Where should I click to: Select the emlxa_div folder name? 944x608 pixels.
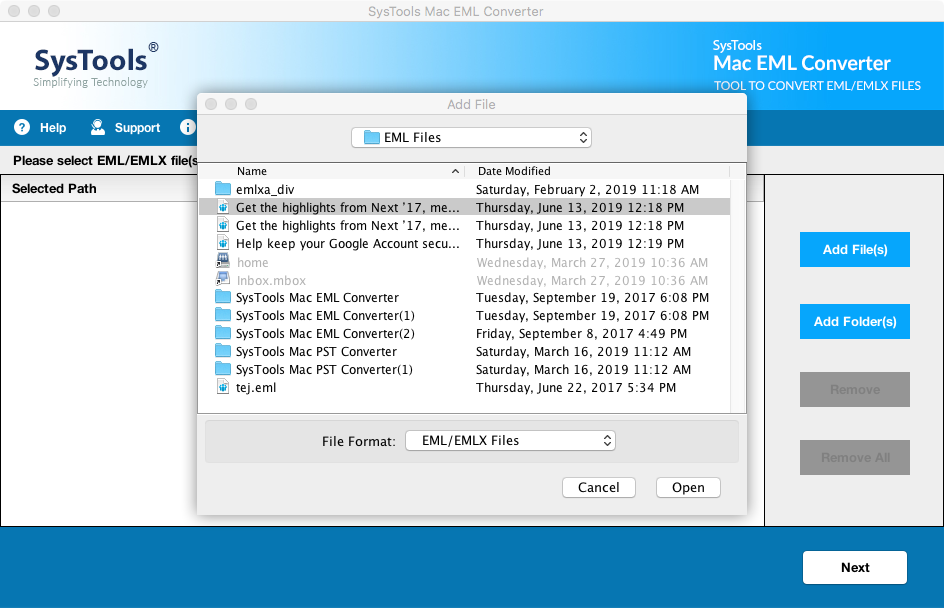tap(265, 190)
